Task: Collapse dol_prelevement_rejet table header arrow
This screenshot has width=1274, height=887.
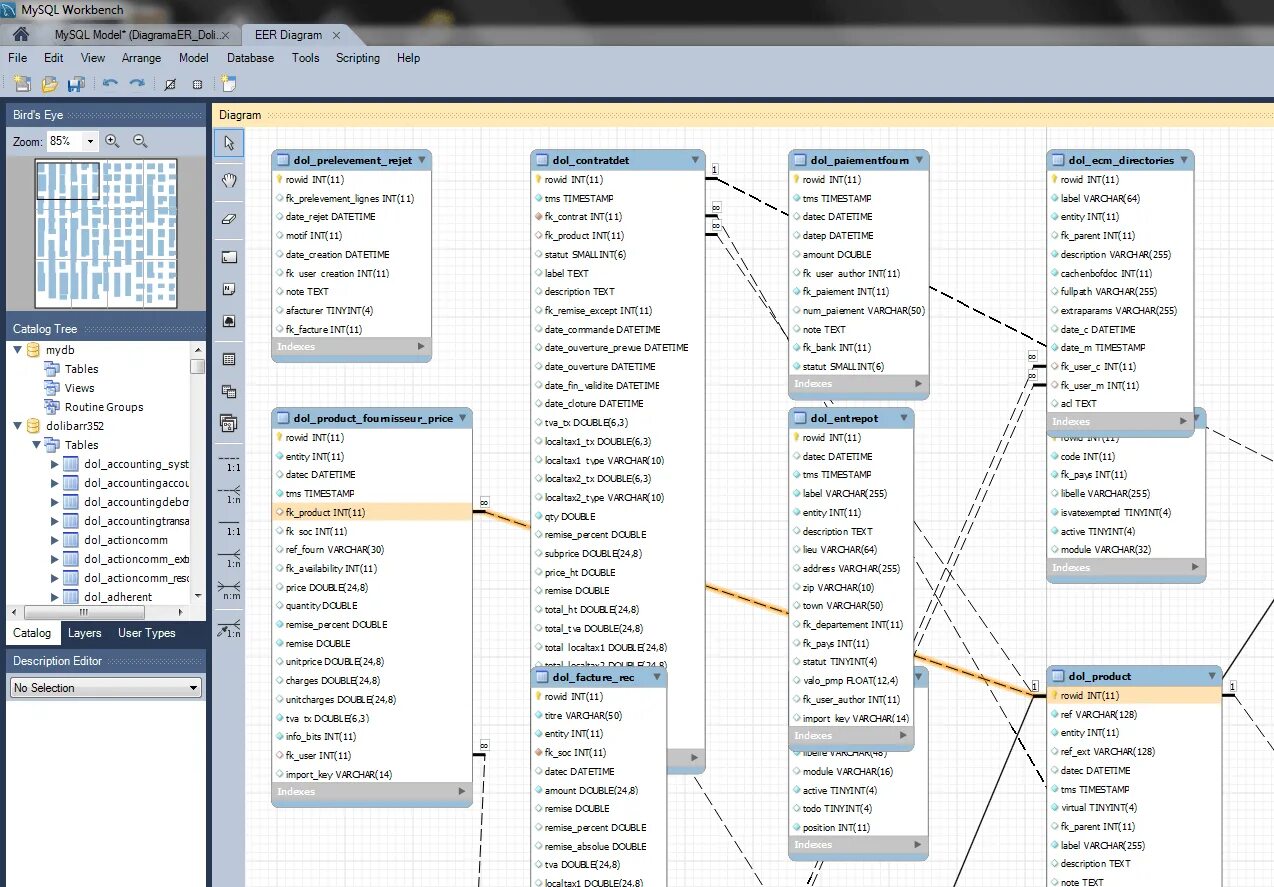Action: (x=422, y=160)
